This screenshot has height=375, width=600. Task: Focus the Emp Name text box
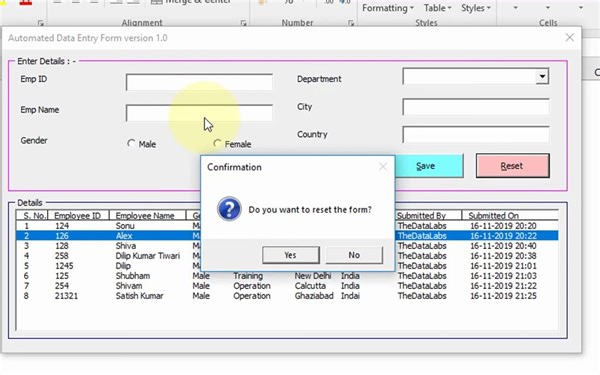pos(199,113)
